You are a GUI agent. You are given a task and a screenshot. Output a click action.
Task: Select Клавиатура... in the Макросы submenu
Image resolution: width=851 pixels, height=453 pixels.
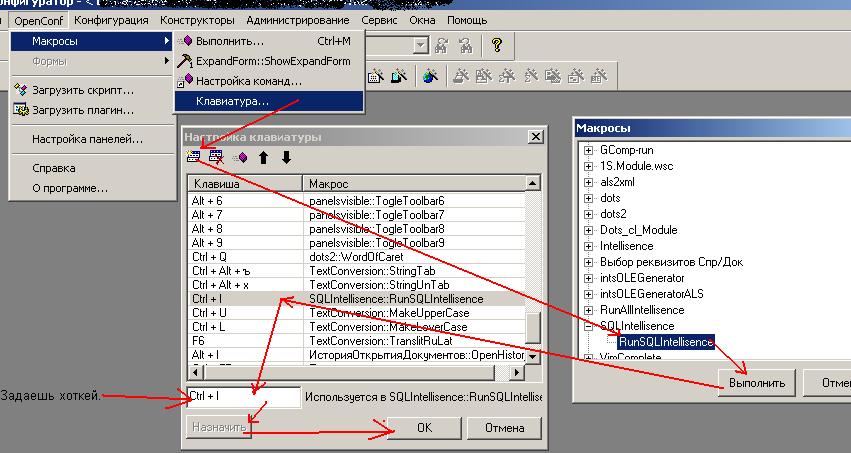click(232, 101)
